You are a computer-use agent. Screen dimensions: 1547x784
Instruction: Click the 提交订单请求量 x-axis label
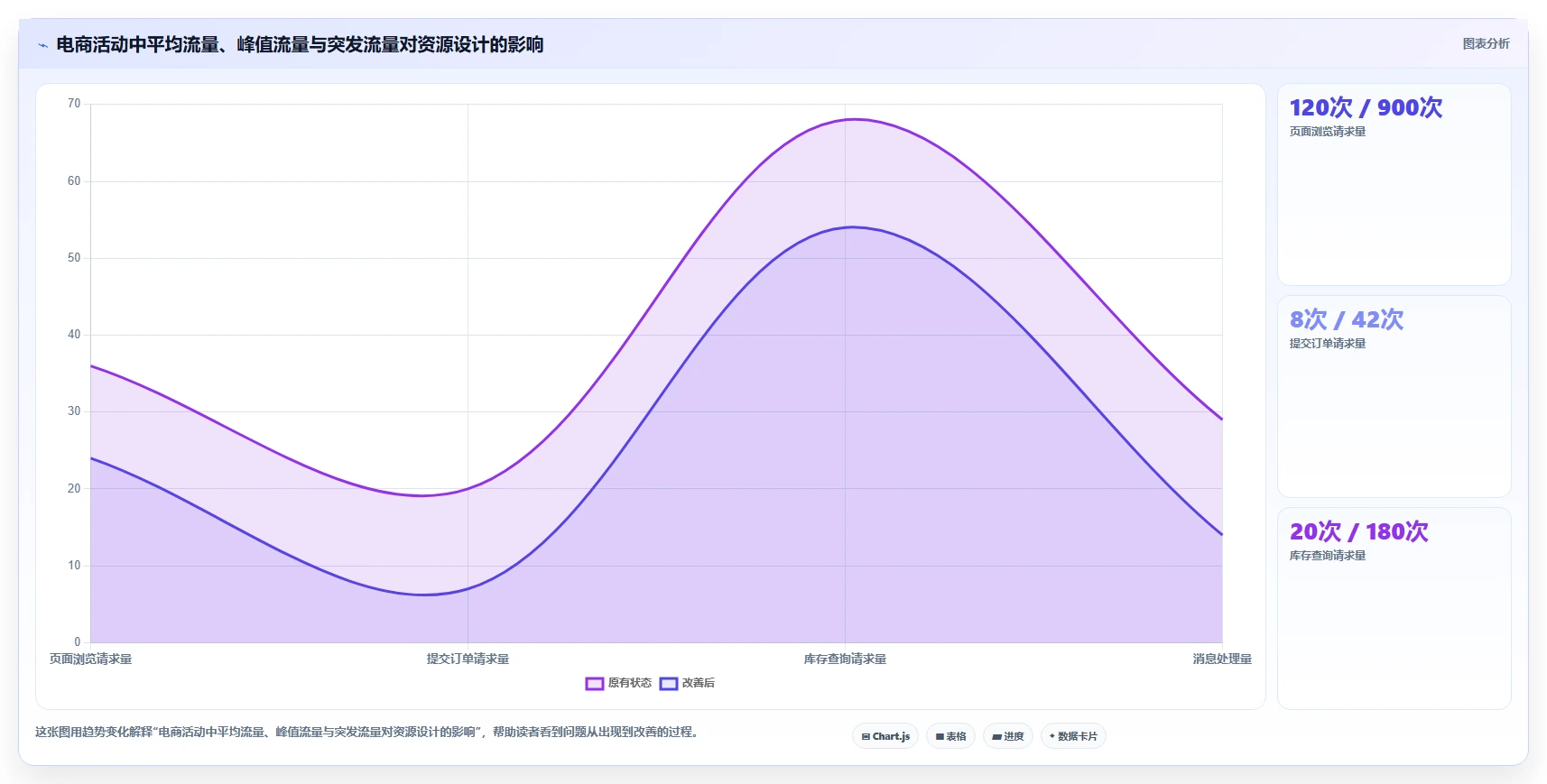pos(468,659)
